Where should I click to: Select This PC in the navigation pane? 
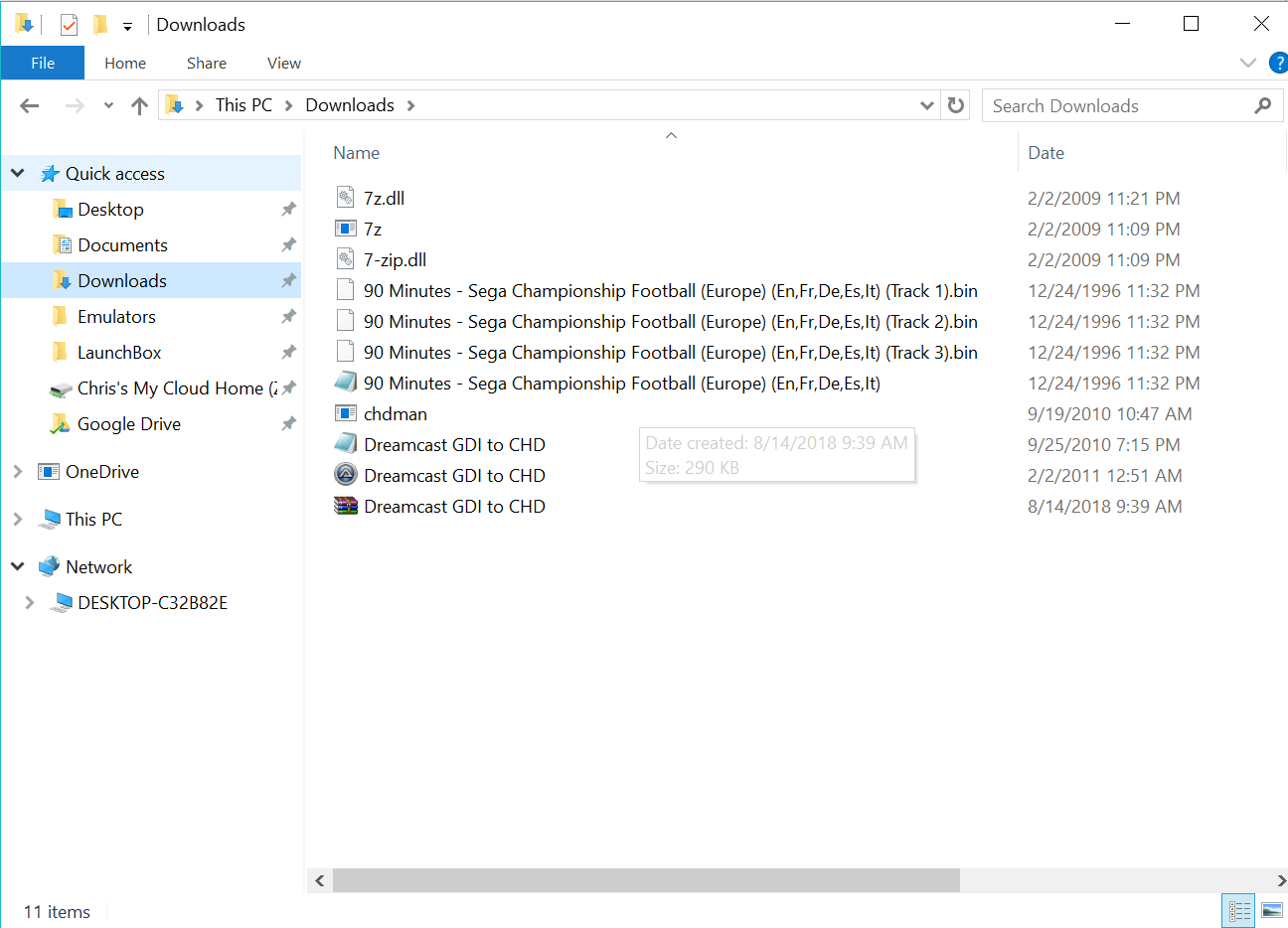[x=94, y=520]
